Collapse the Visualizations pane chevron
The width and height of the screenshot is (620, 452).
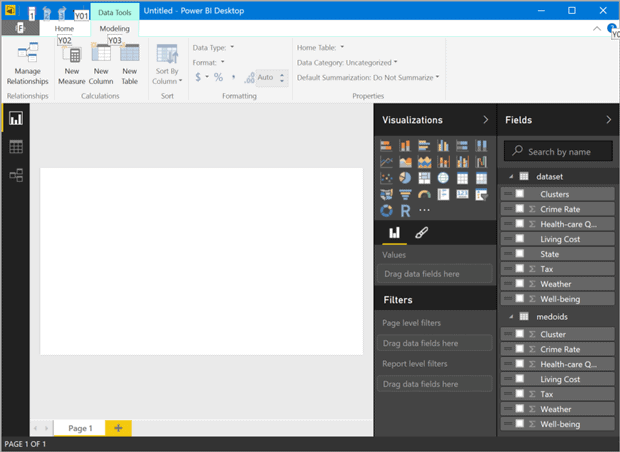(486, 120)
